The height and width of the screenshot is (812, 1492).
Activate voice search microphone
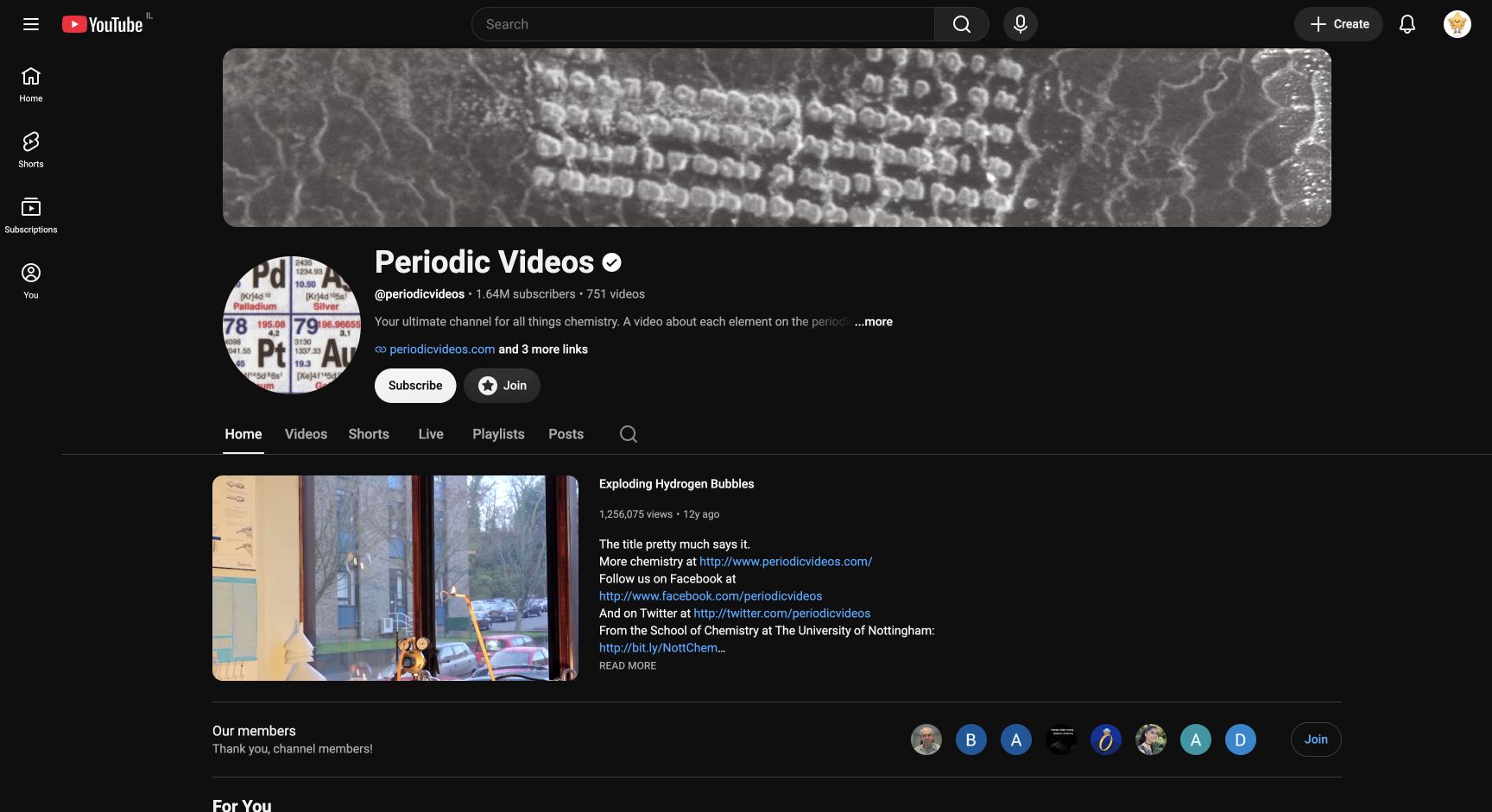pos(1020,24)
